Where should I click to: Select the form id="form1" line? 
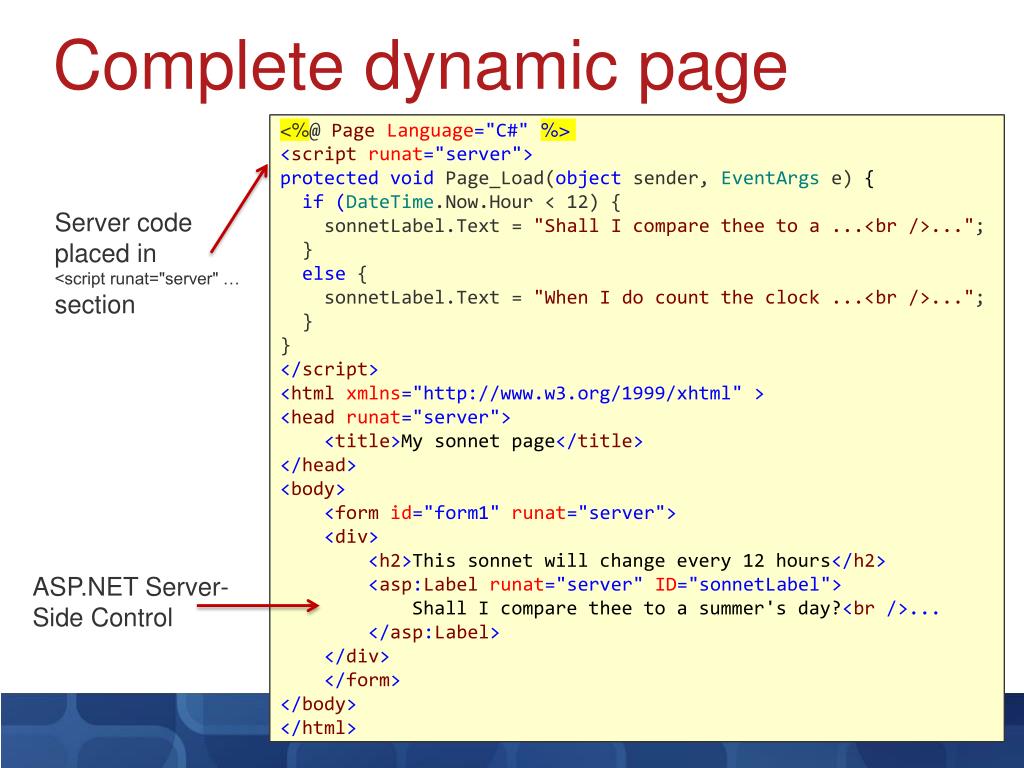click(500, 513)
